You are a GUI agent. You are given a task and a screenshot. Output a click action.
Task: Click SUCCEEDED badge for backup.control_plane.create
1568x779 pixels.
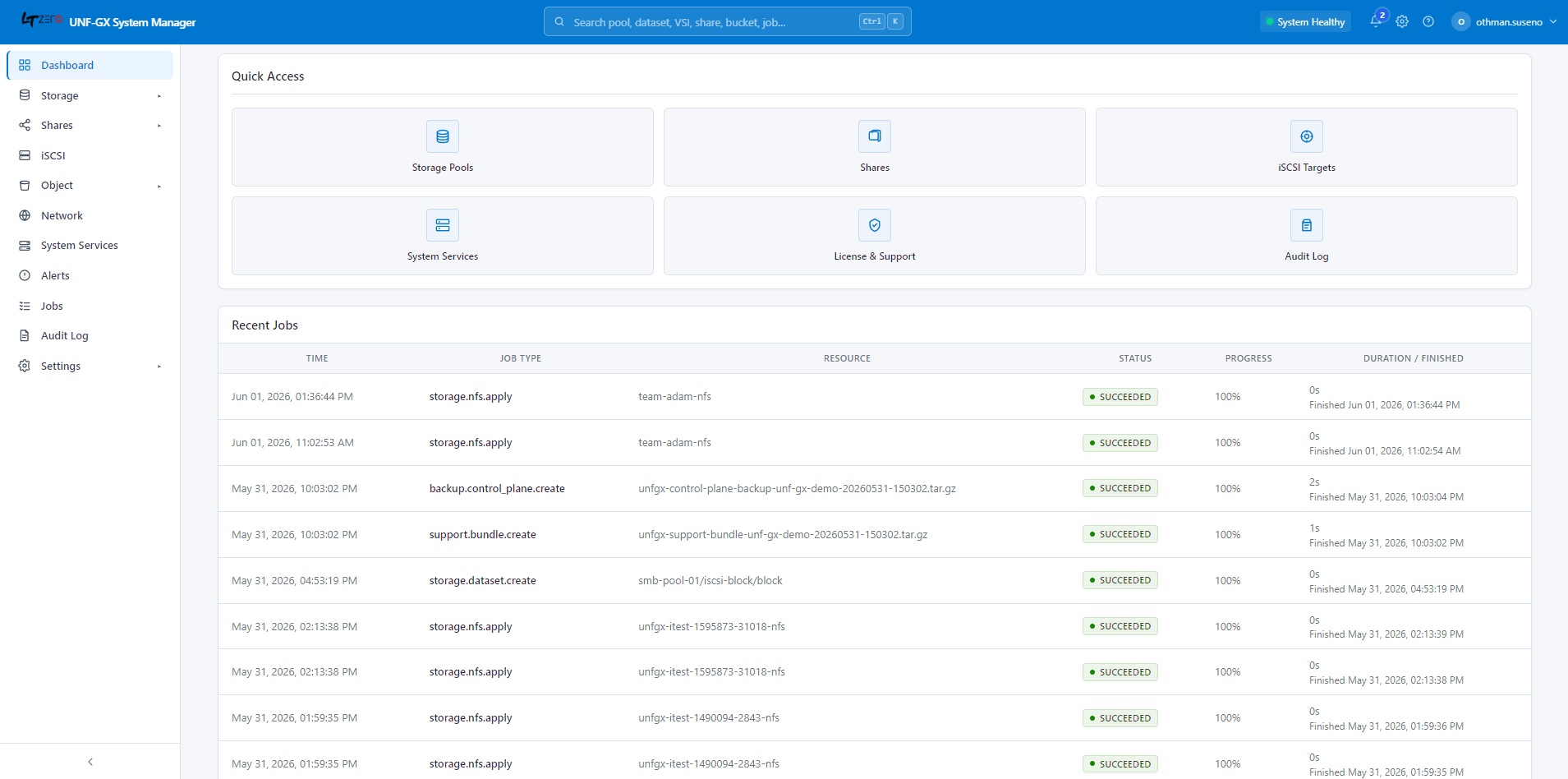coord(1120,488)
